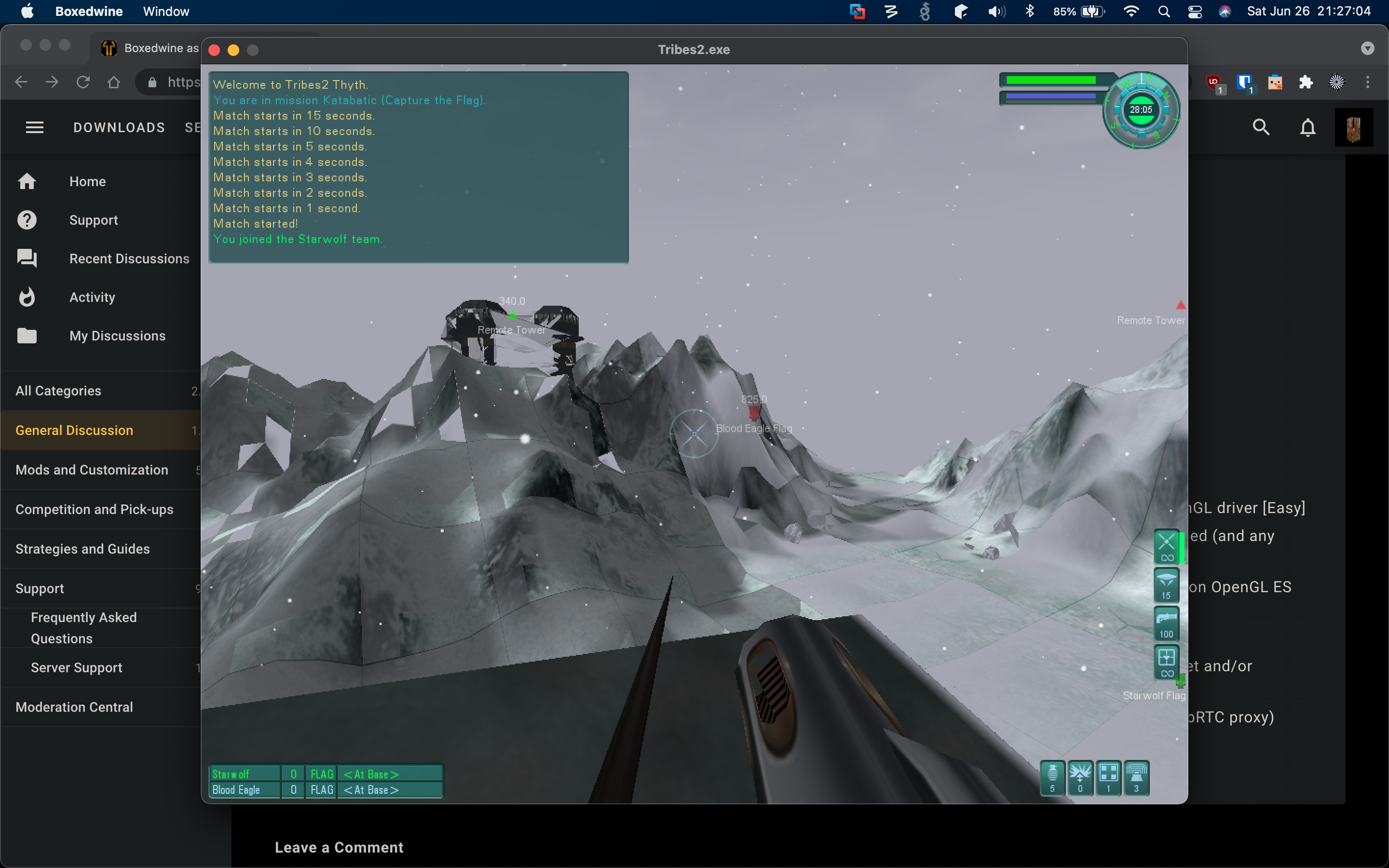Click the Leave a Comment heading

tap(339, 847)
